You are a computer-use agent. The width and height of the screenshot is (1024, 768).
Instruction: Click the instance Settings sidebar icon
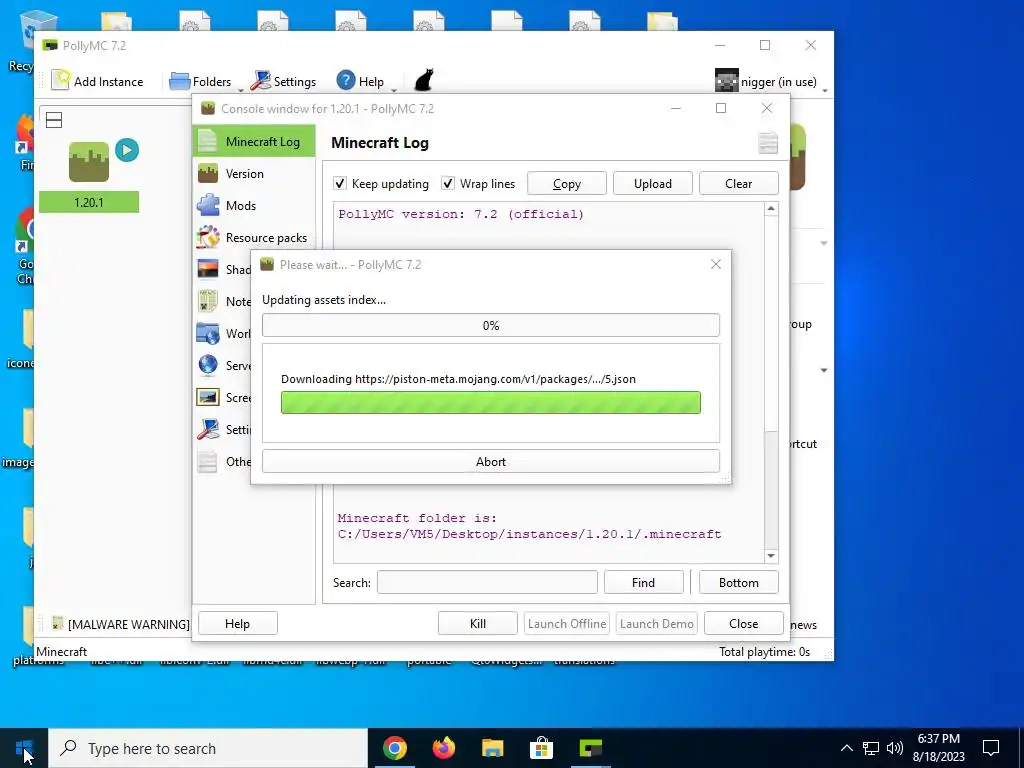click(x=208, y=429)
